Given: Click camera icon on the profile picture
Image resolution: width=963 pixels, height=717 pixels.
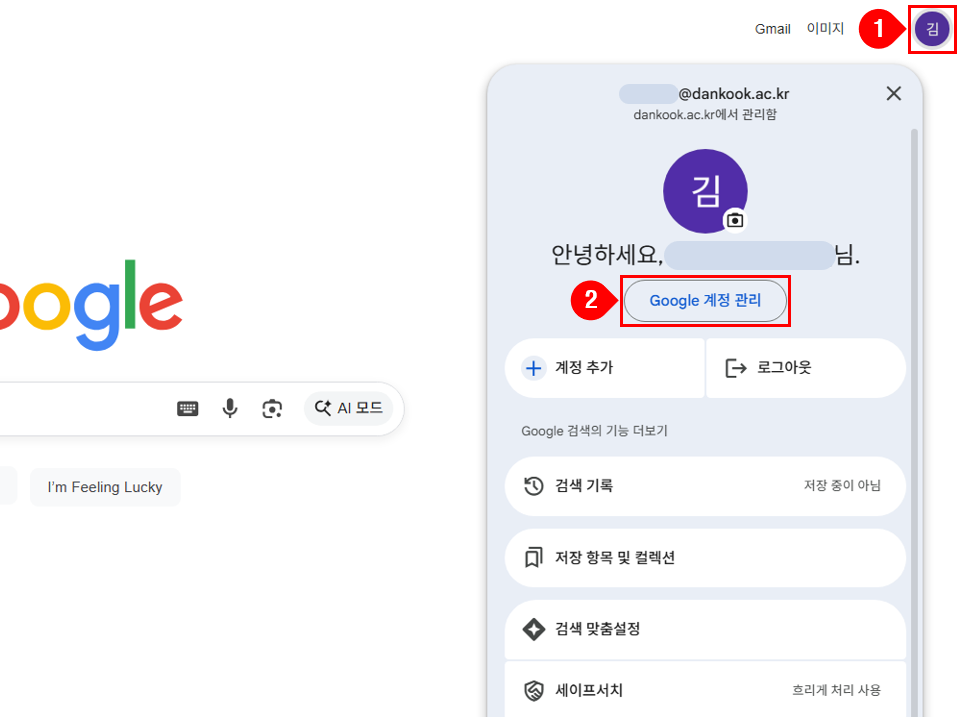Looking at the screenshot, I should tap(735, 220).
